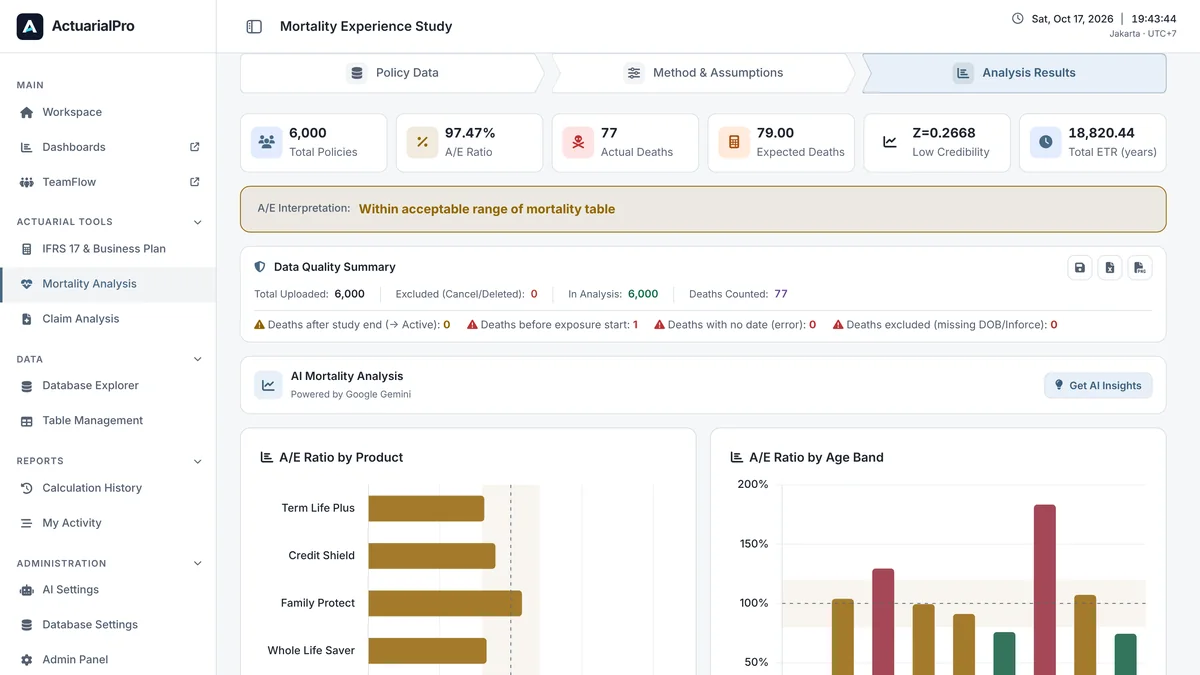
Task: Click the Whole Life Saver bar
Action: tap(427, 651)
